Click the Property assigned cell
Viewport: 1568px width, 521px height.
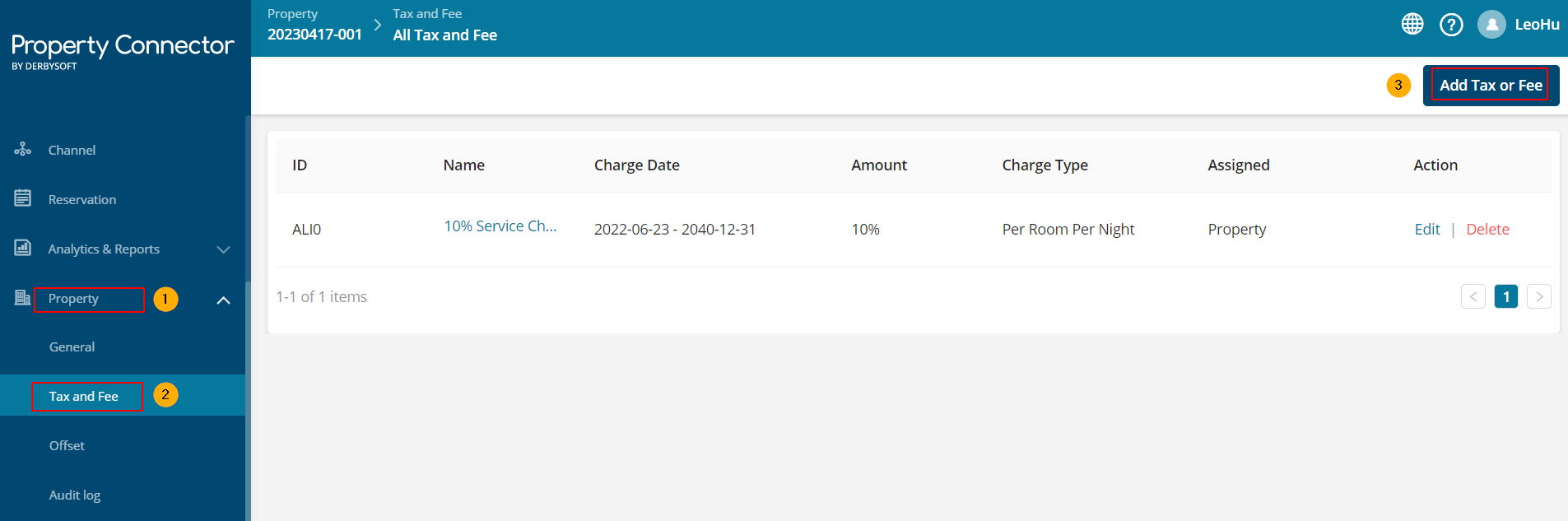tap(1237, 230)
